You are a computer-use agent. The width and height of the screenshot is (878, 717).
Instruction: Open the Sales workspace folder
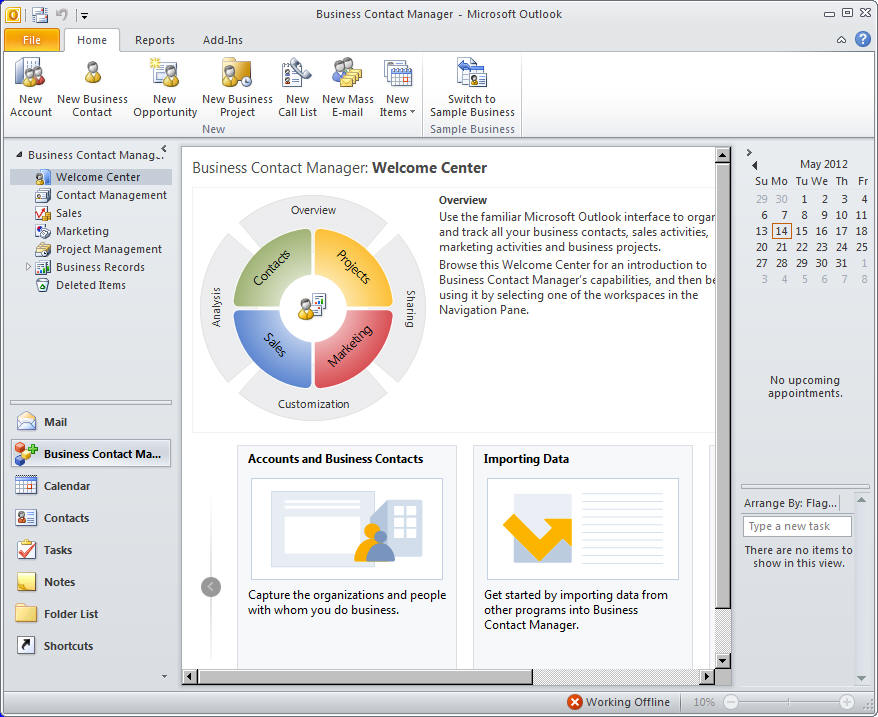point(58,213)
